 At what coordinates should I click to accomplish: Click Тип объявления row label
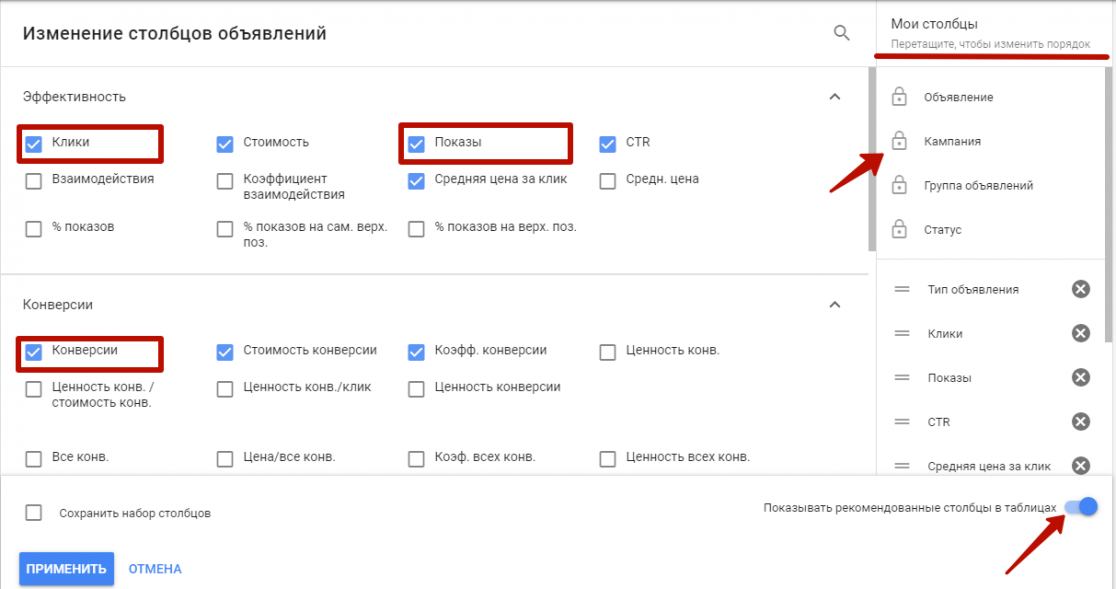click(x=973, y=289)
